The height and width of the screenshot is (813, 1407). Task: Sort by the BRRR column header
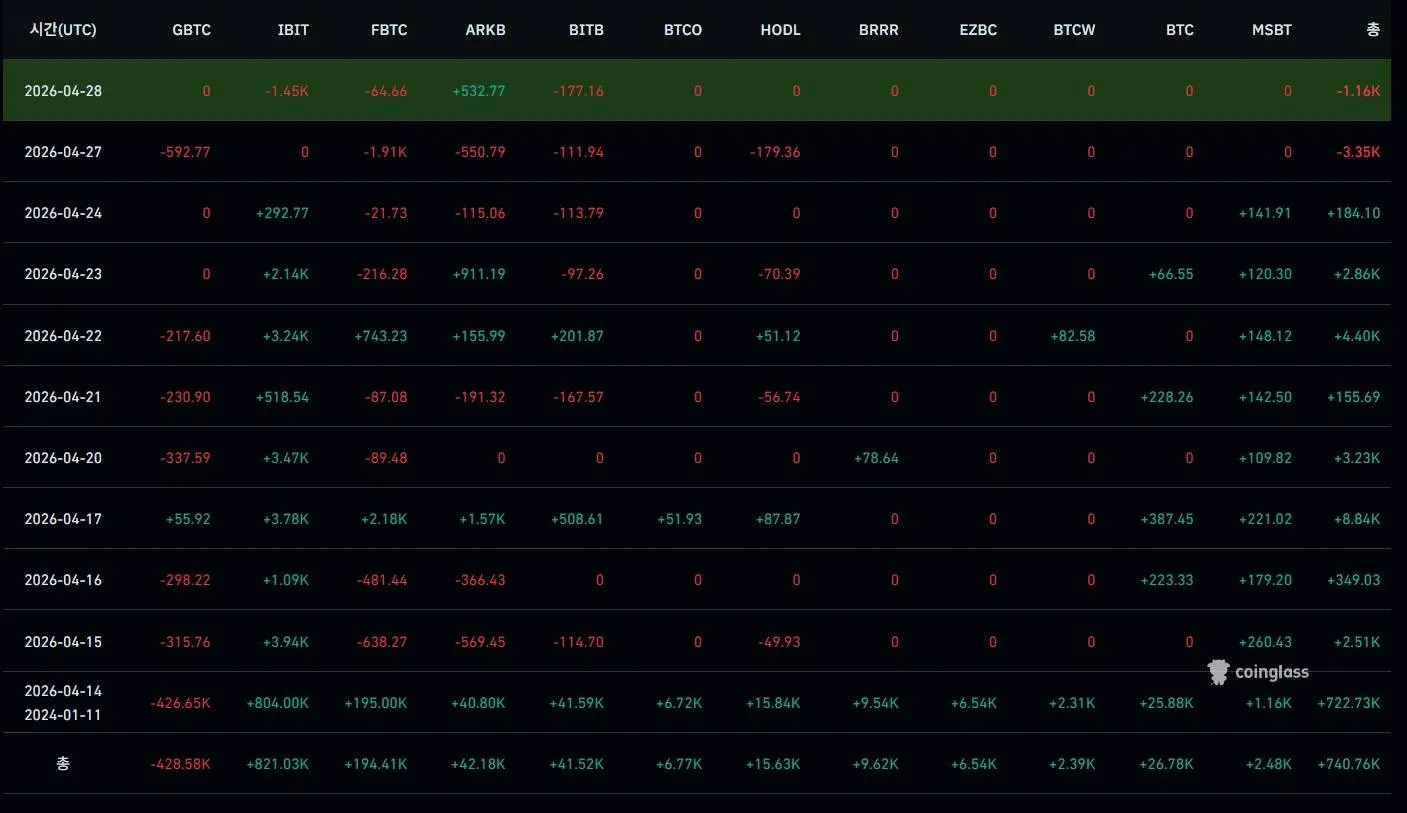pos(878,30)
